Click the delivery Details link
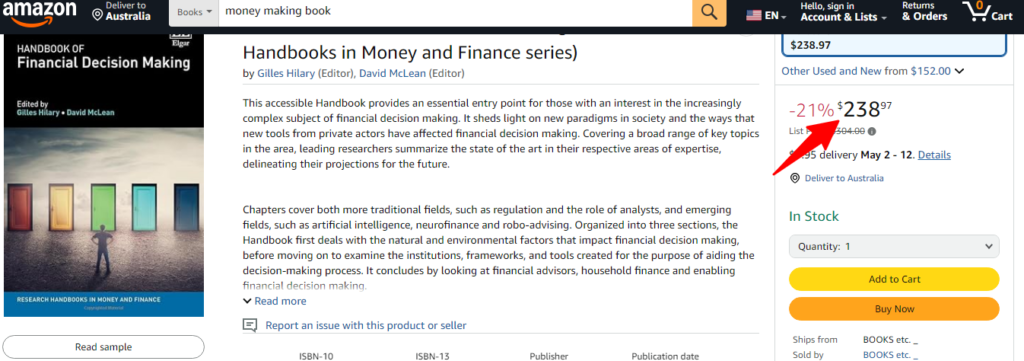 (934, 155)
